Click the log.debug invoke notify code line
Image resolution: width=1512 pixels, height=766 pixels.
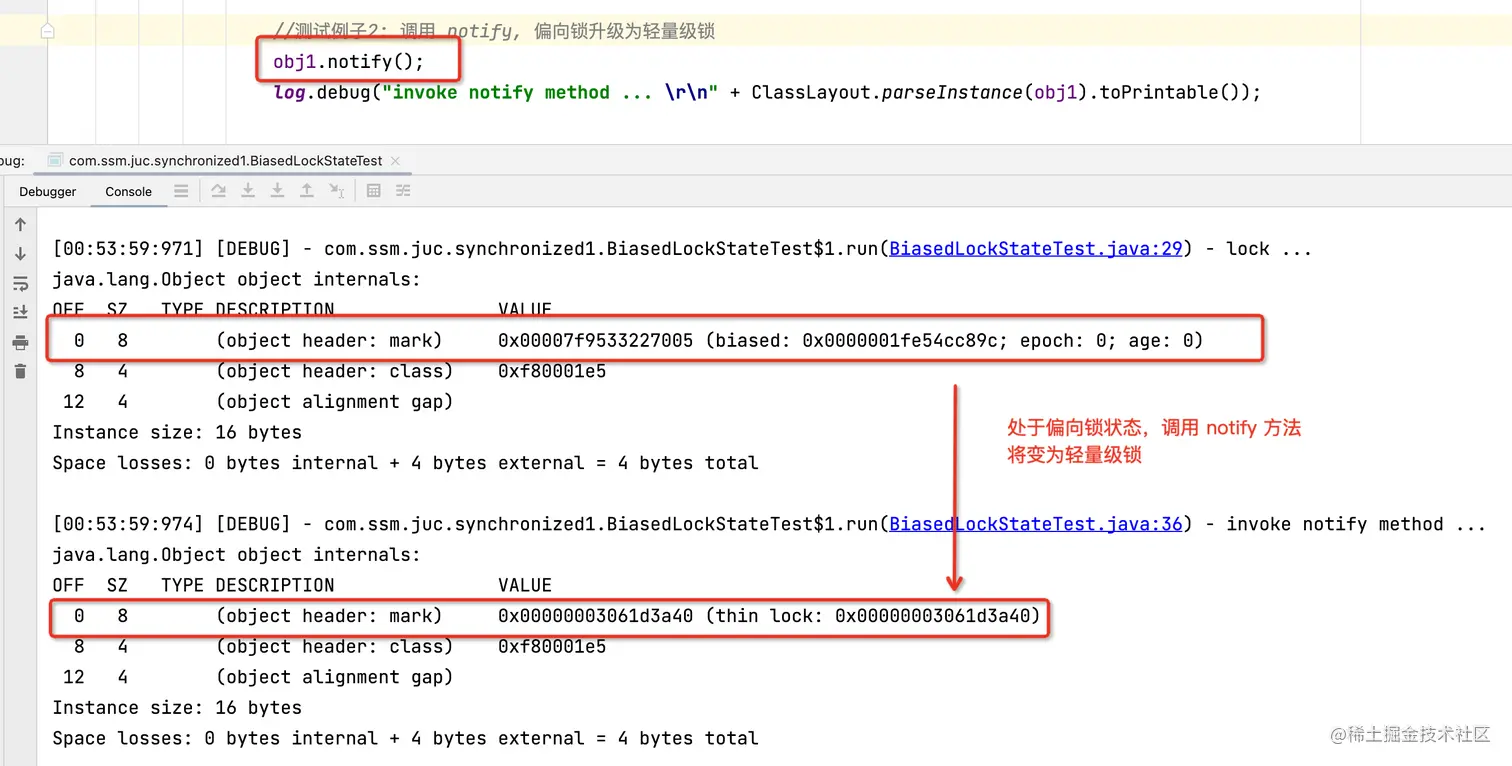pyautogui.click(x=767, y=92)
